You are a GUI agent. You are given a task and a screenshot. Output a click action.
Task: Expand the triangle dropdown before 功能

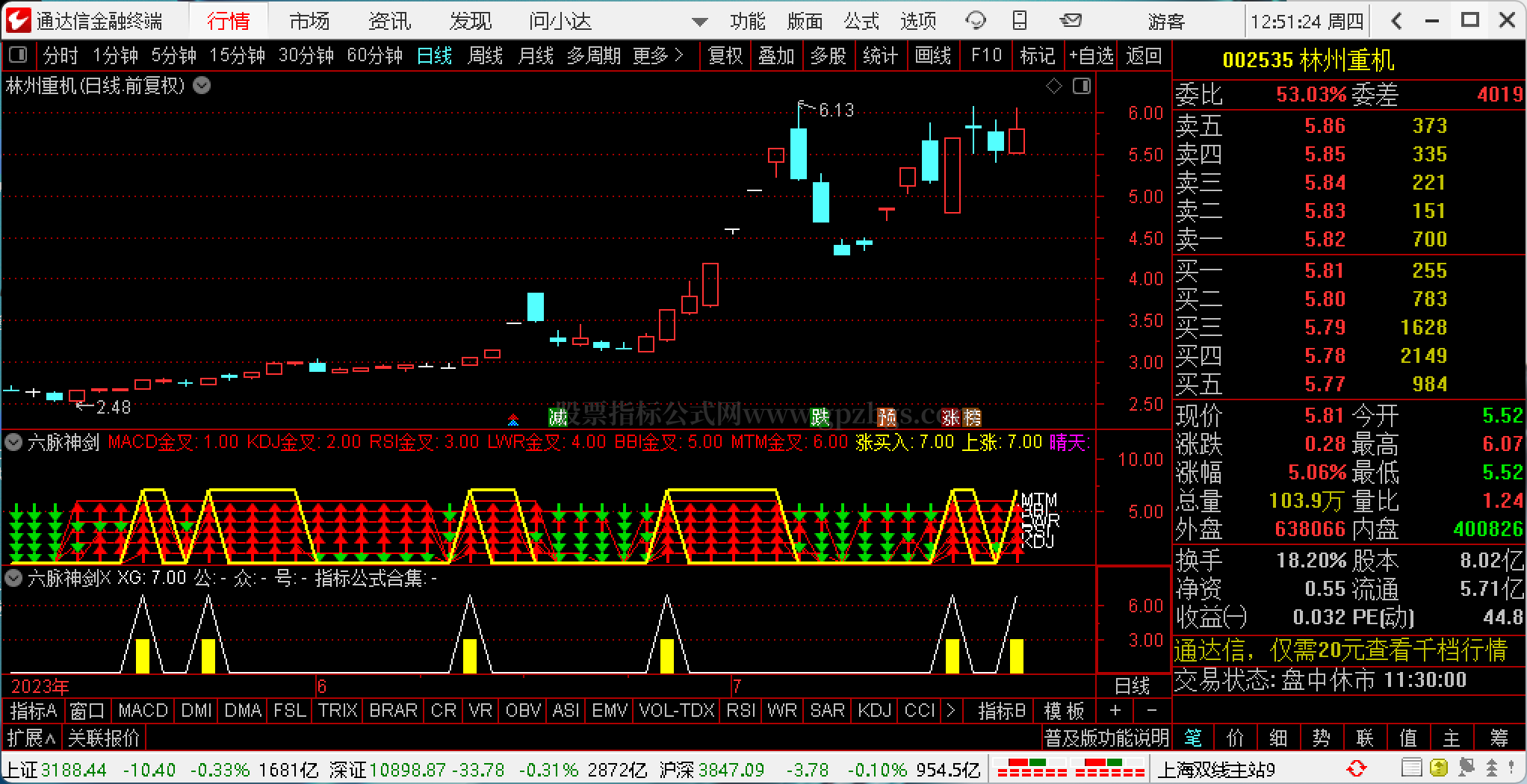699,22
